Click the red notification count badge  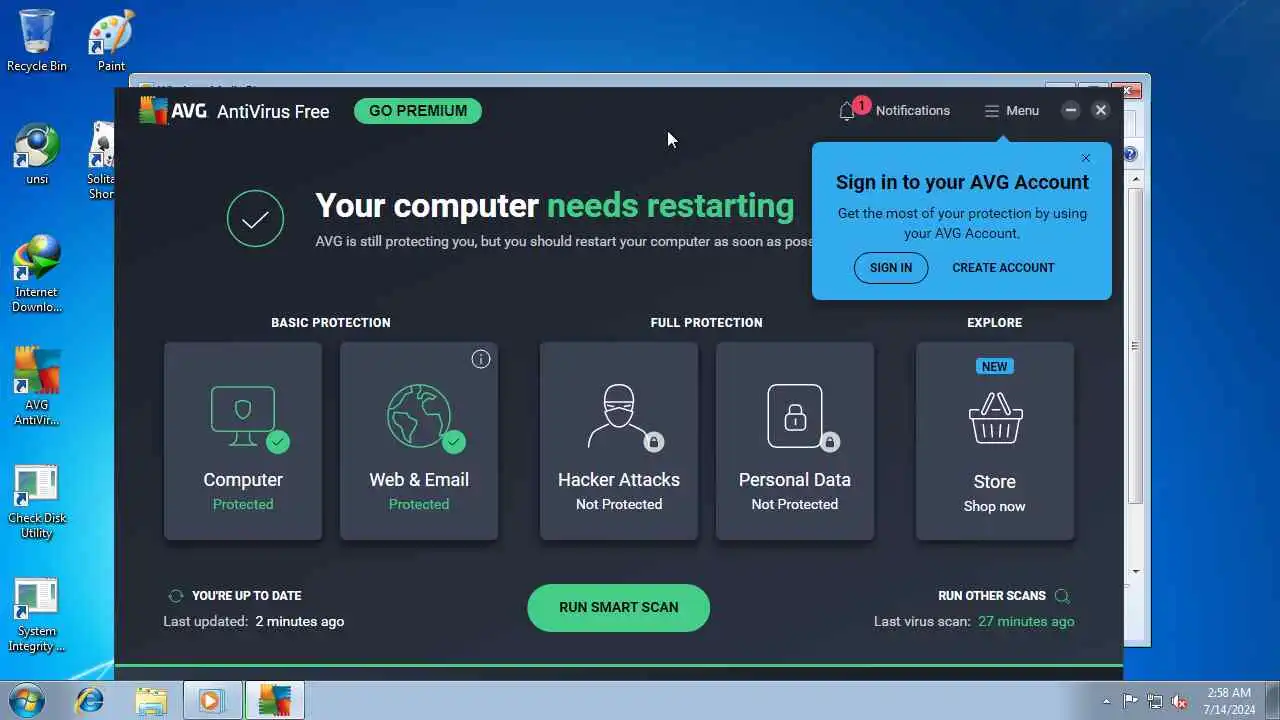pyautogui.click(x=861, y=104)
